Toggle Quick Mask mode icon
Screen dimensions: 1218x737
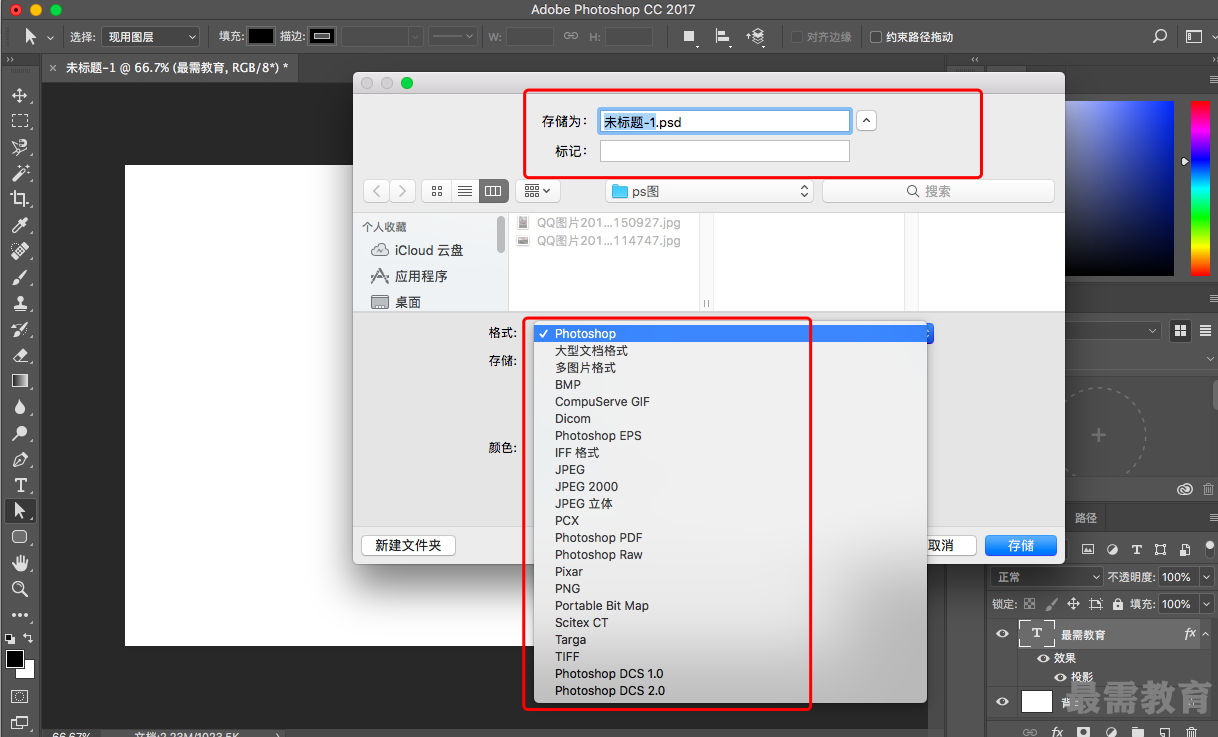click(x=19, y=697)
